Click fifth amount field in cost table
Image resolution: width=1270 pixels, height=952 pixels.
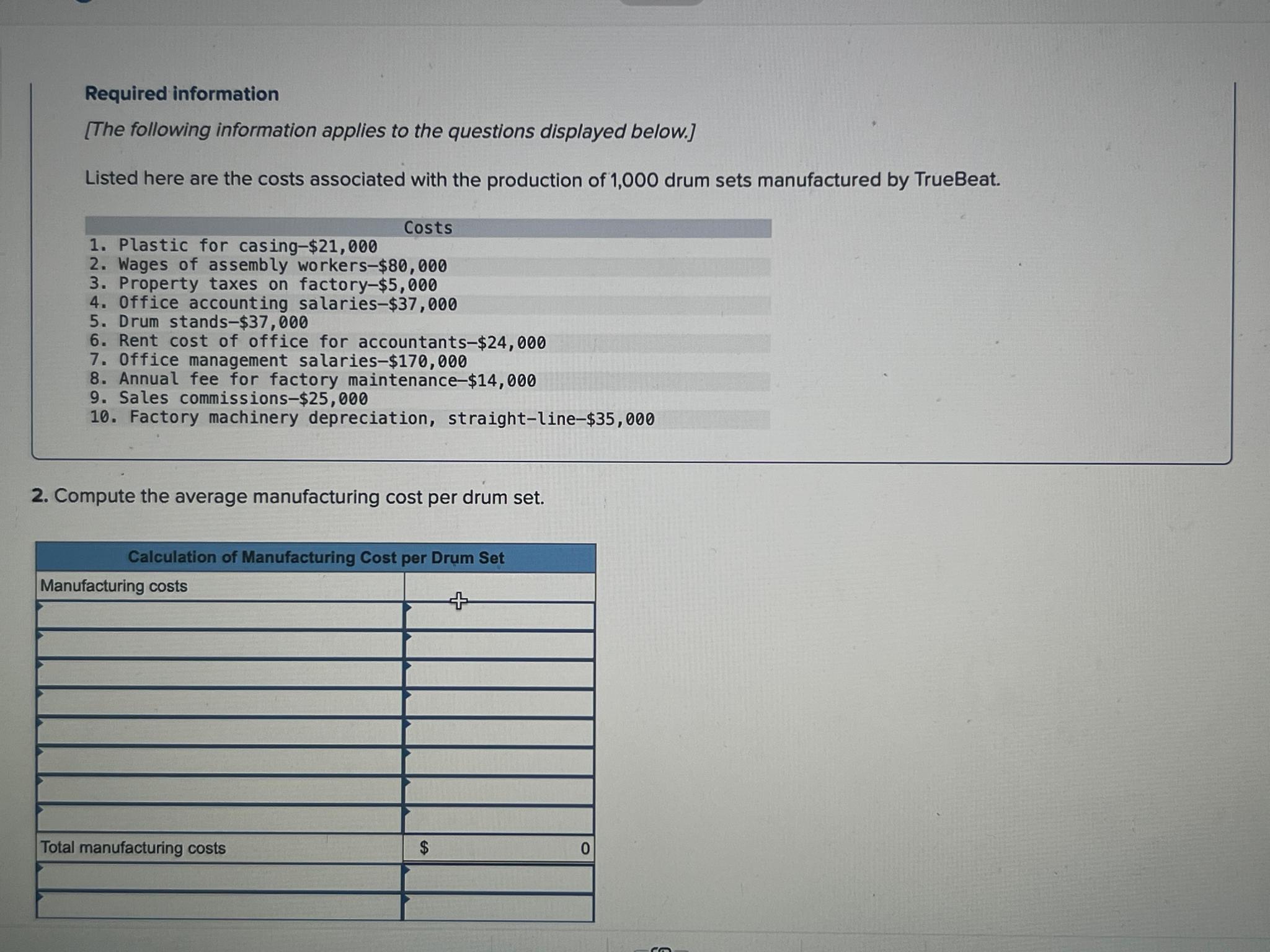coord(499,733)
